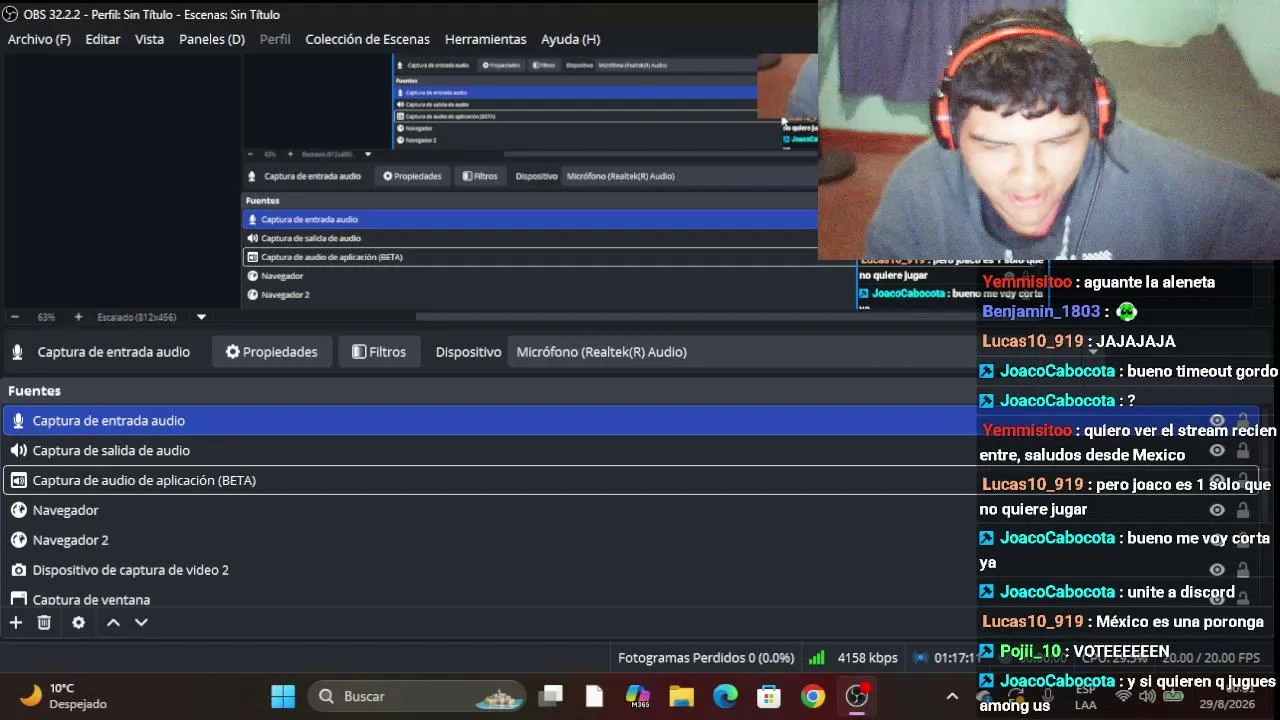Open the Windows Start menu

(283, 696)
